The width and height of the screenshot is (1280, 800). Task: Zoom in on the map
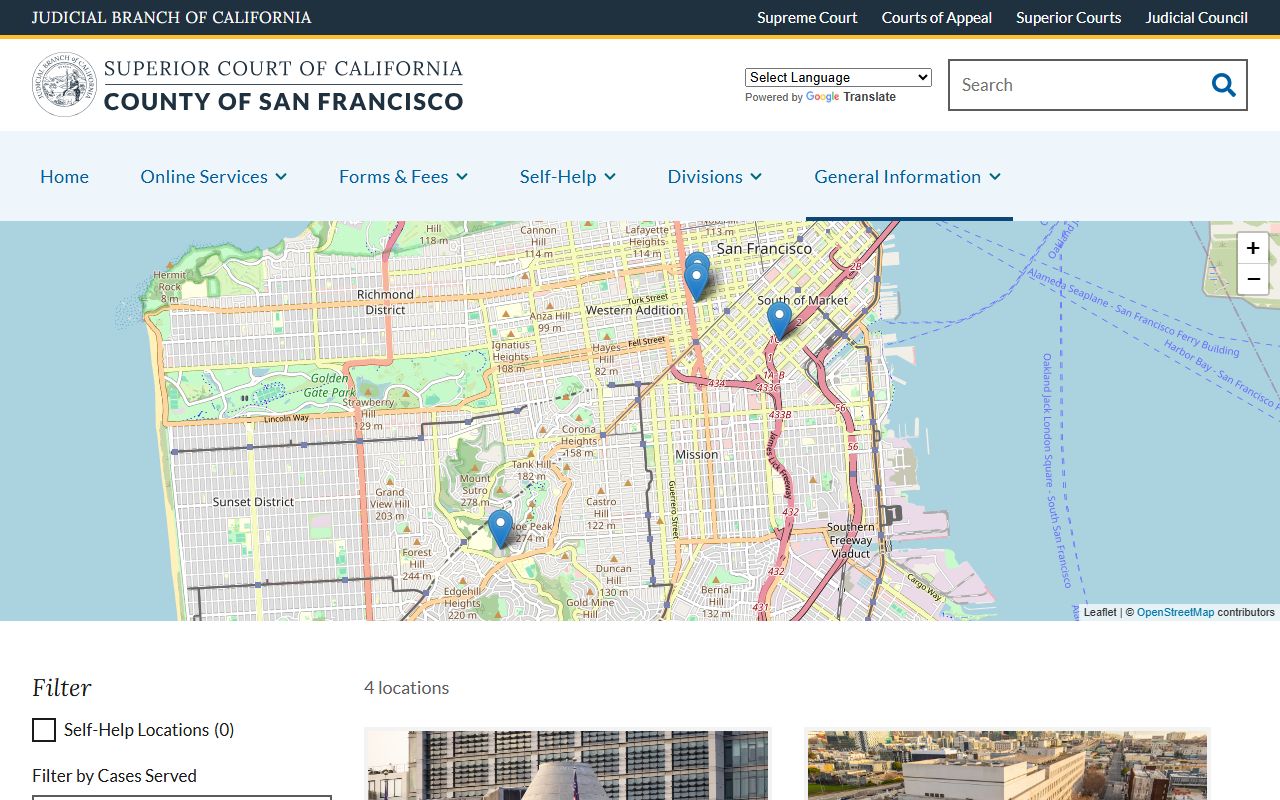click(1253, 248)
